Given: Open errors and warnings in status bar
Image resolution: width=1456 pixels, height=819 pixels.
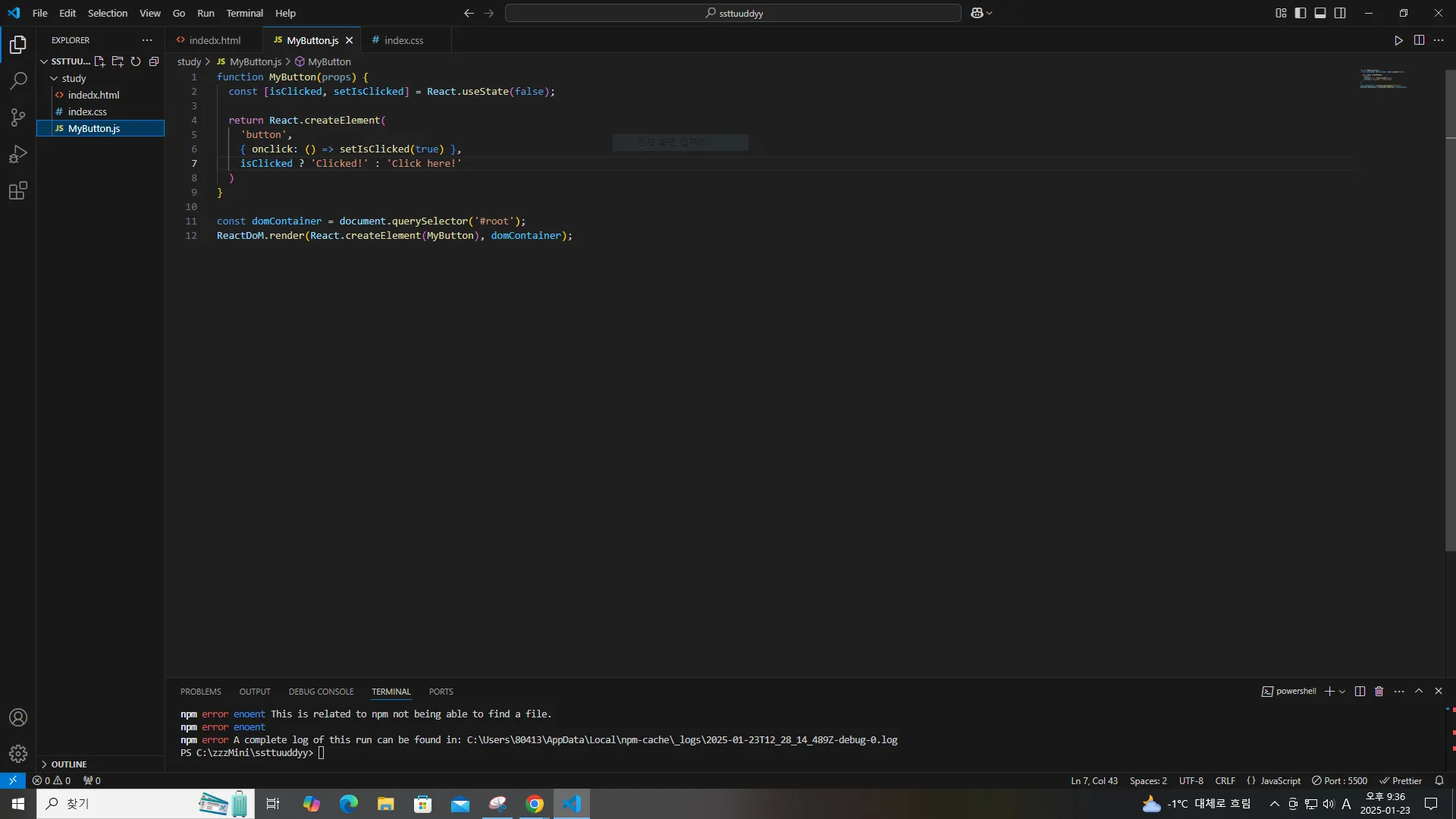Looking at the screenshot, I should pyautogui.click(x=52, y=780).
